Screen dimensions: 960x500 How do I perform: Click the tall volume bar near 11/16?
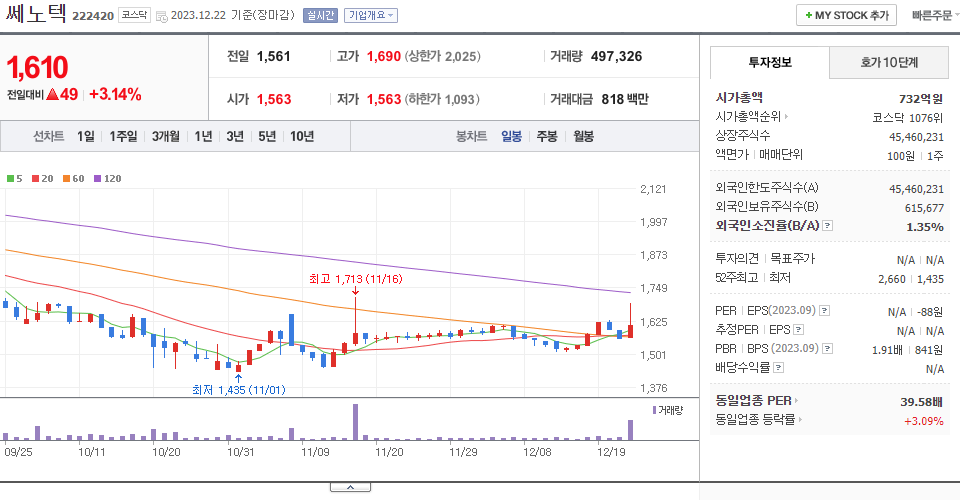[355, 422]
